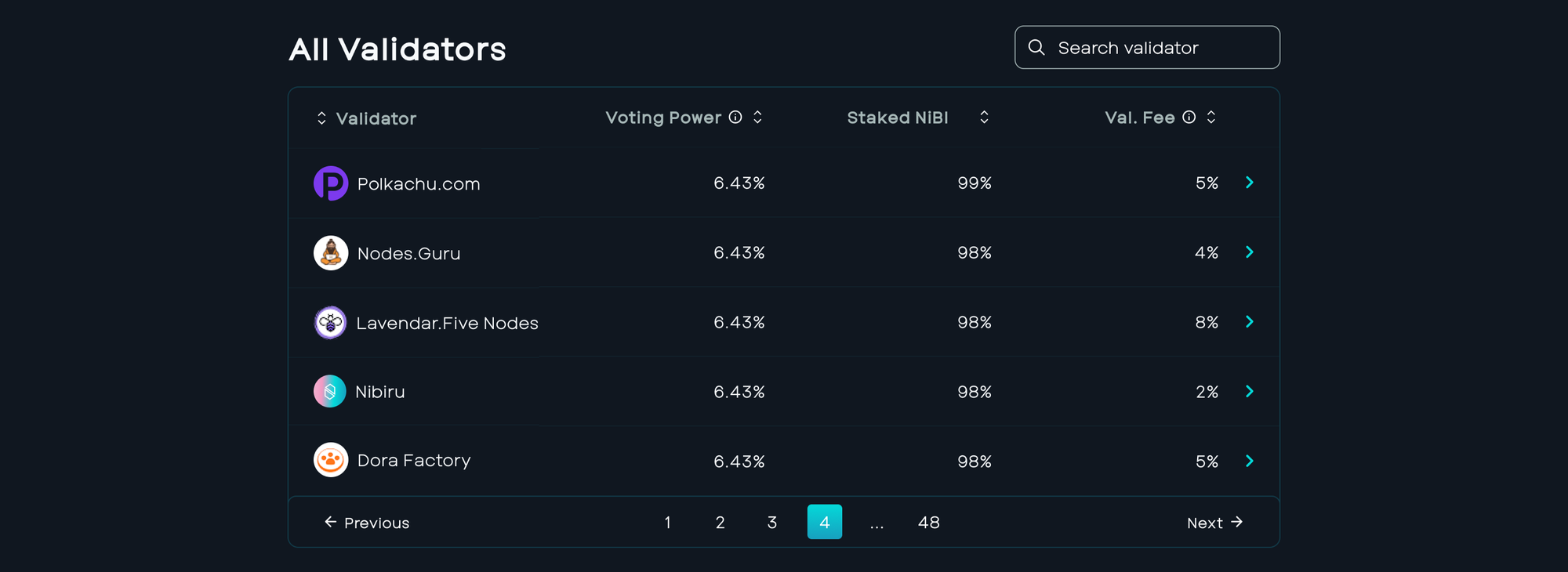Click the Dora Factory paw logo
Screen dimensions: 1568x572
[x=330, y=460]
